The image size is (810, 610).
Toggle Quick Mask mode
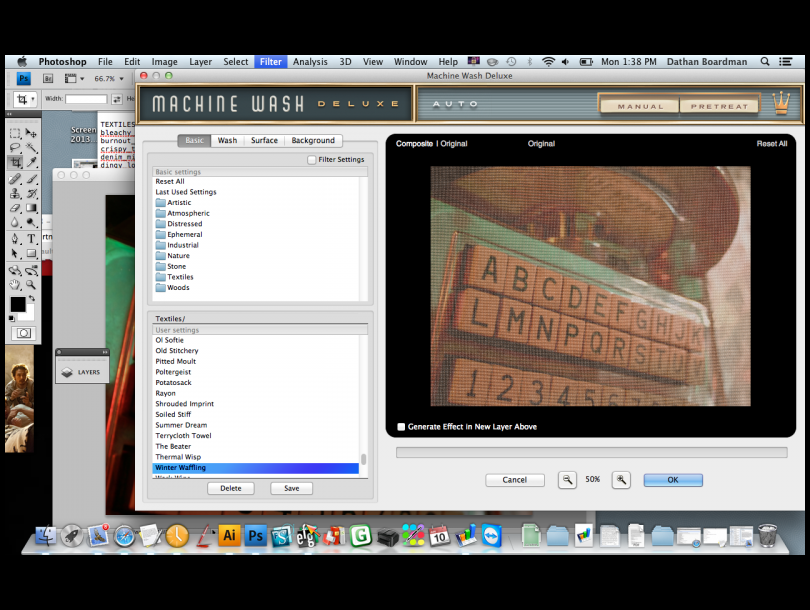click(x=23, y=333)
